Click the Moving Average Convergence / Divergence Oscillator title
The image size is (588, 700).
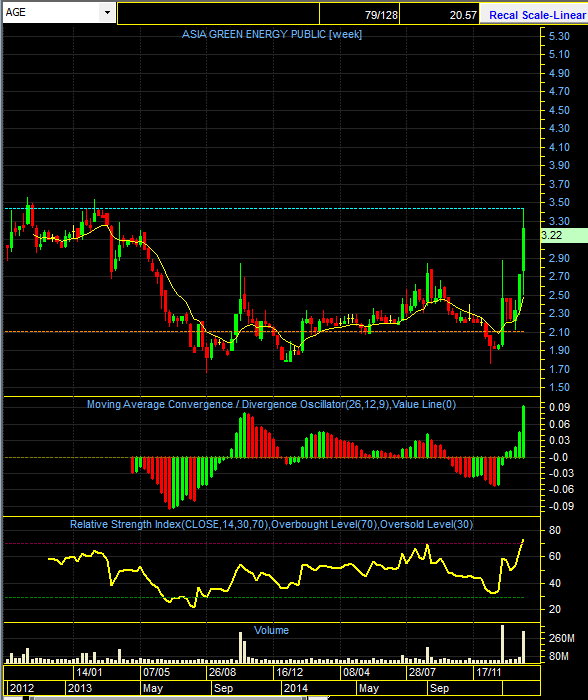point(271,404)
